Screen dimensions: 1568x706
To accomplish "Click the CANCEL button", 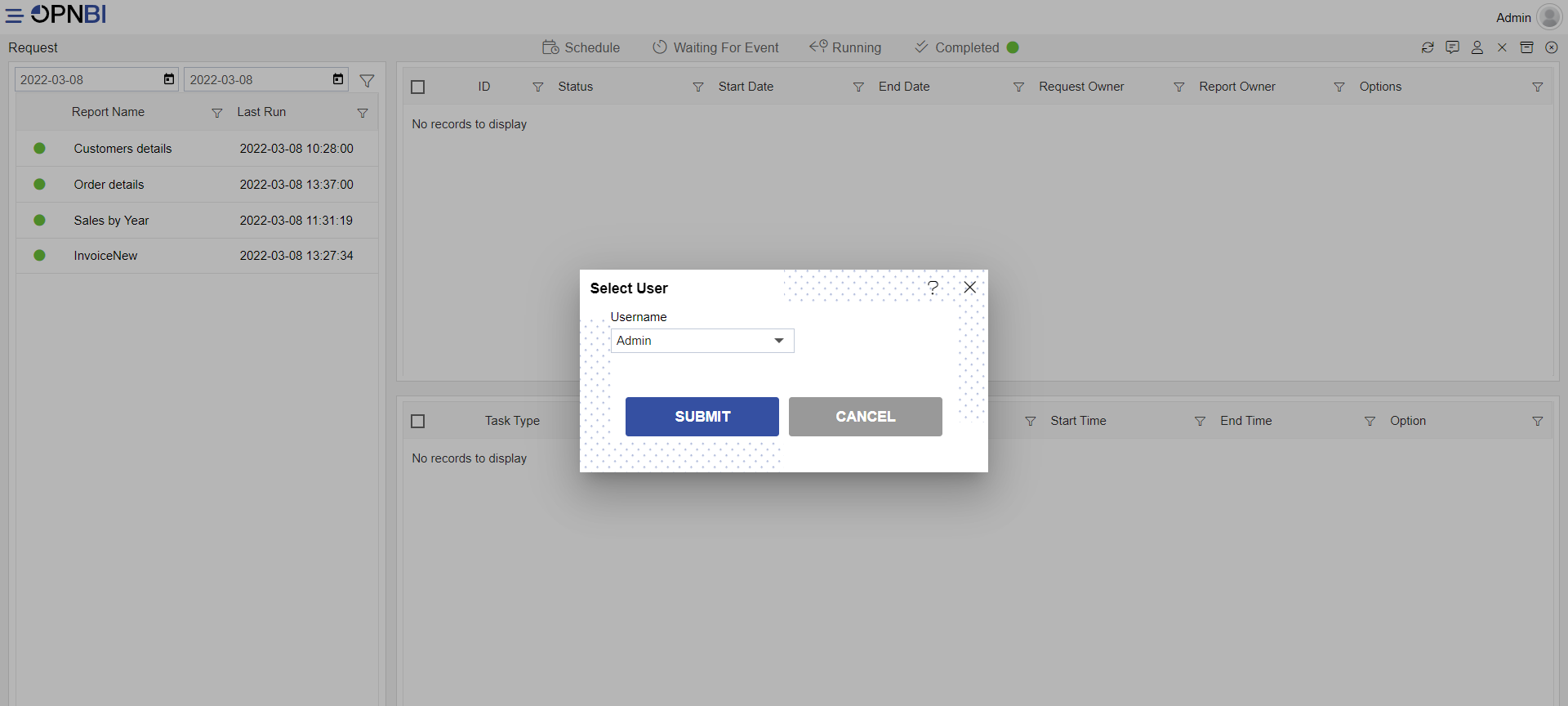I will (866, 417).
